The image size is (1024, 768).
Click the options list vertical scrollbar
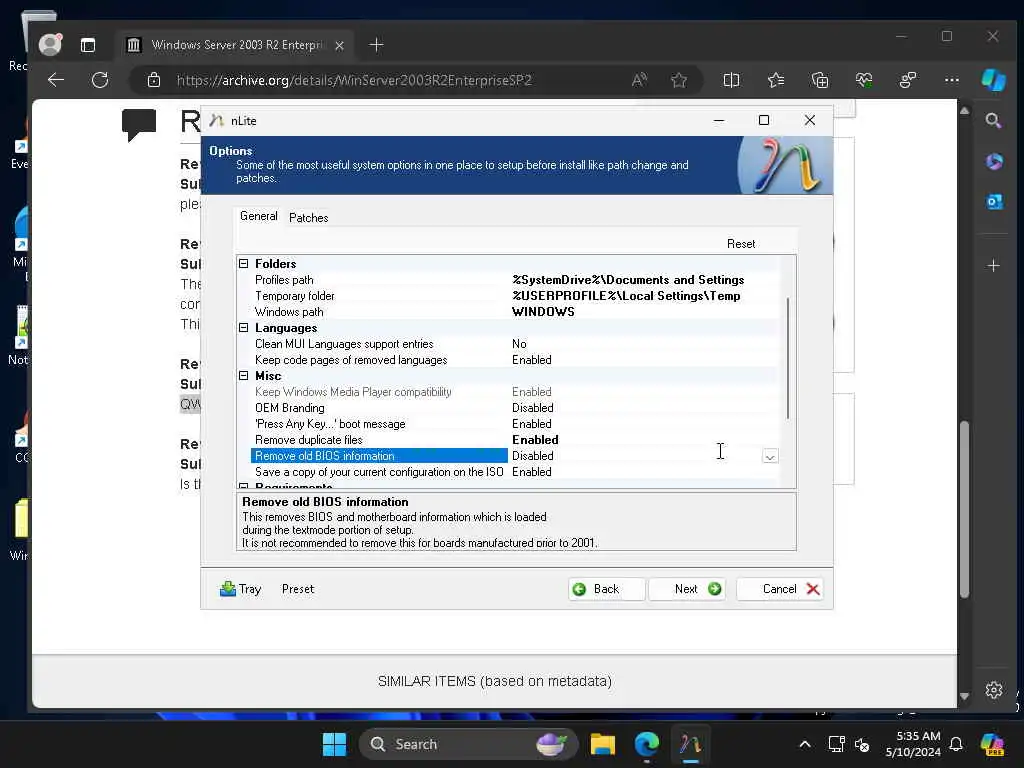pyautogui.click(x=788, y=358)
